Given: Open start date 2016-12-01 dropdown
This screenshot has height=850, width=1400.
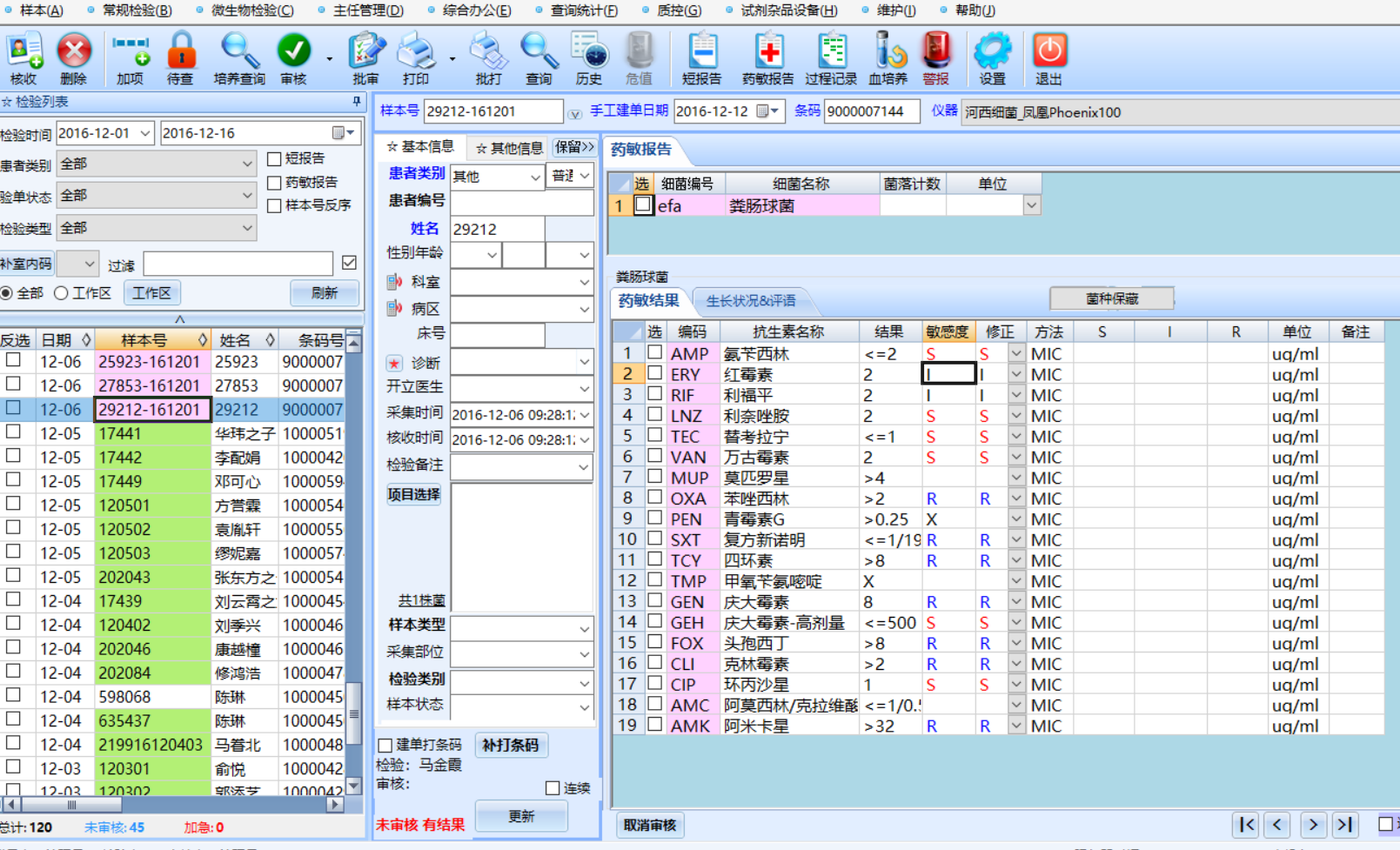Looking at the screenshot, I should click(x=144, y=133).
